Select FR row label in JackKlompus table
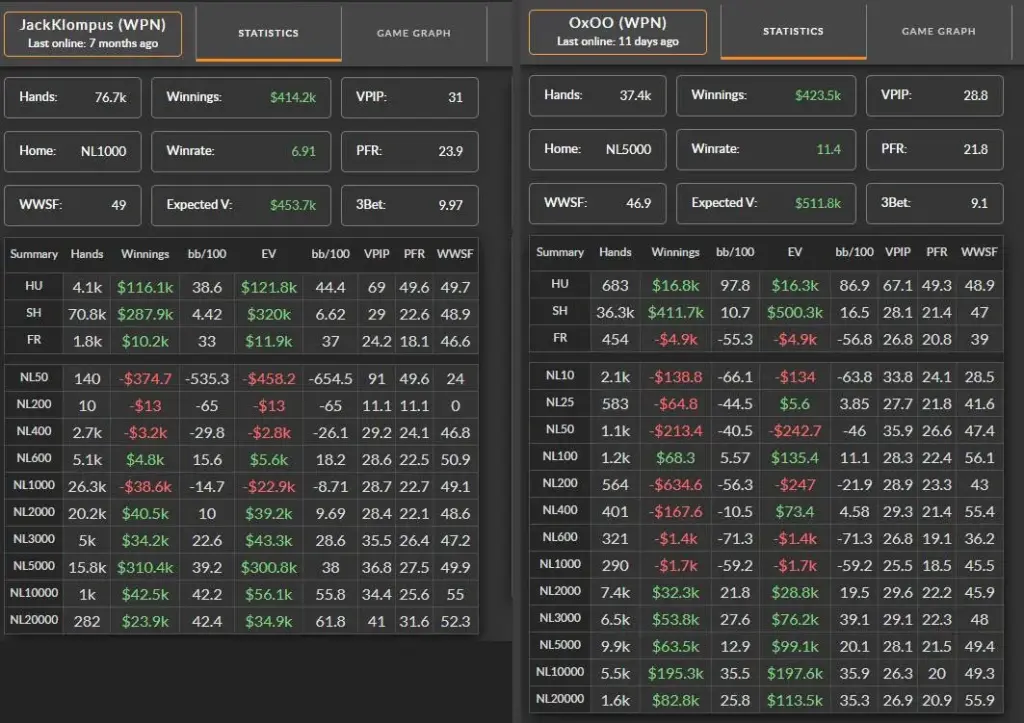Viewport: 1024px width, 723px height. tap(34, 340)
